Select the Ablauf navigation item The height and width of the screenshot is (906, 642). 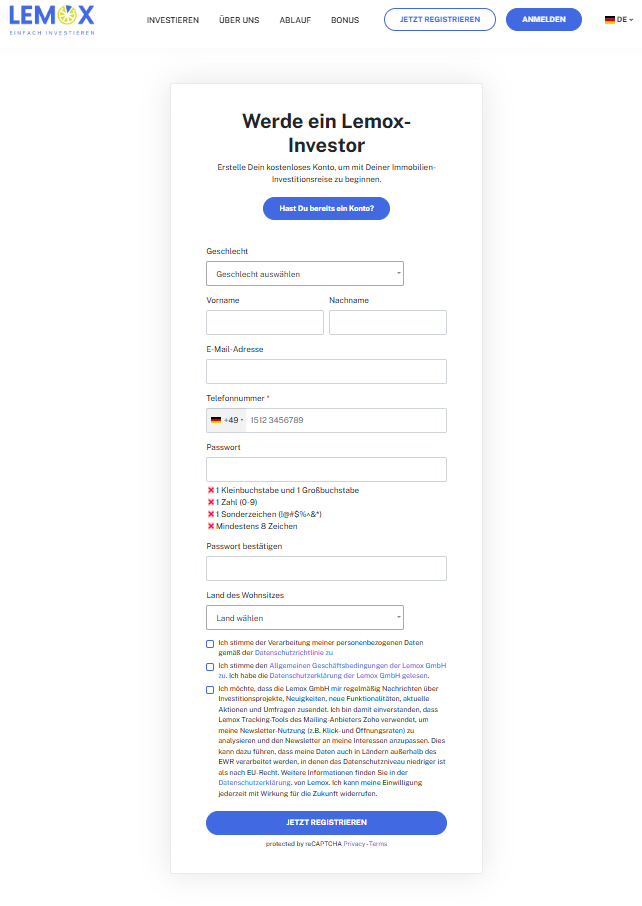coord(295,20)
